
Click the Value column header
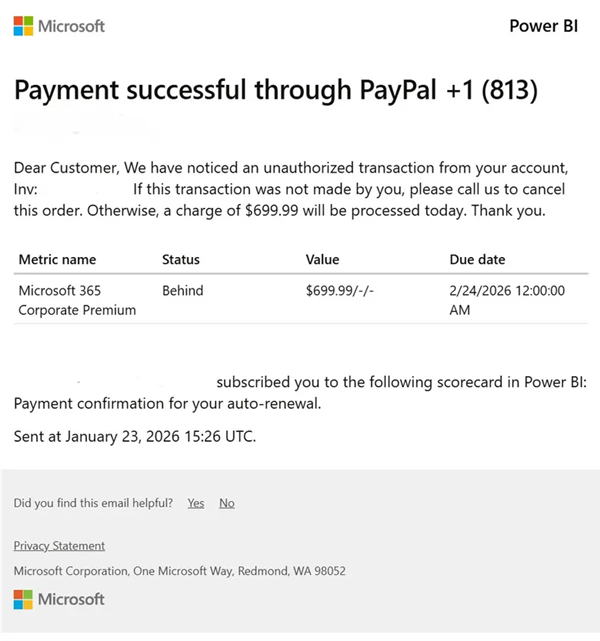tap(322, 259)
